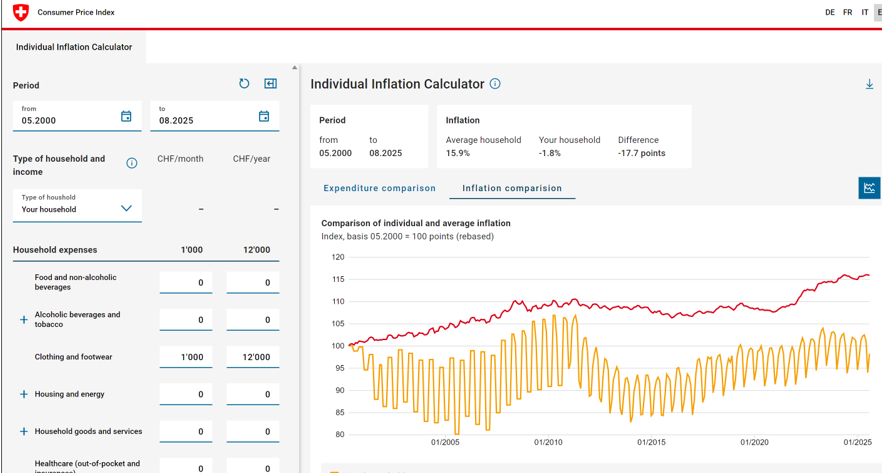882x473 pixels.
Task: Select the Inflation comparision tab
Action: point(511,188)
